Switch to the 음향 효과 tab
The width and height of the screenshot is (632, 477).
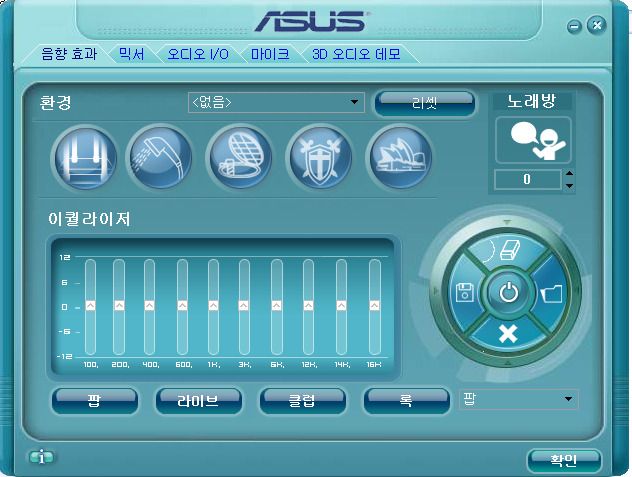[x=69, y=54]
